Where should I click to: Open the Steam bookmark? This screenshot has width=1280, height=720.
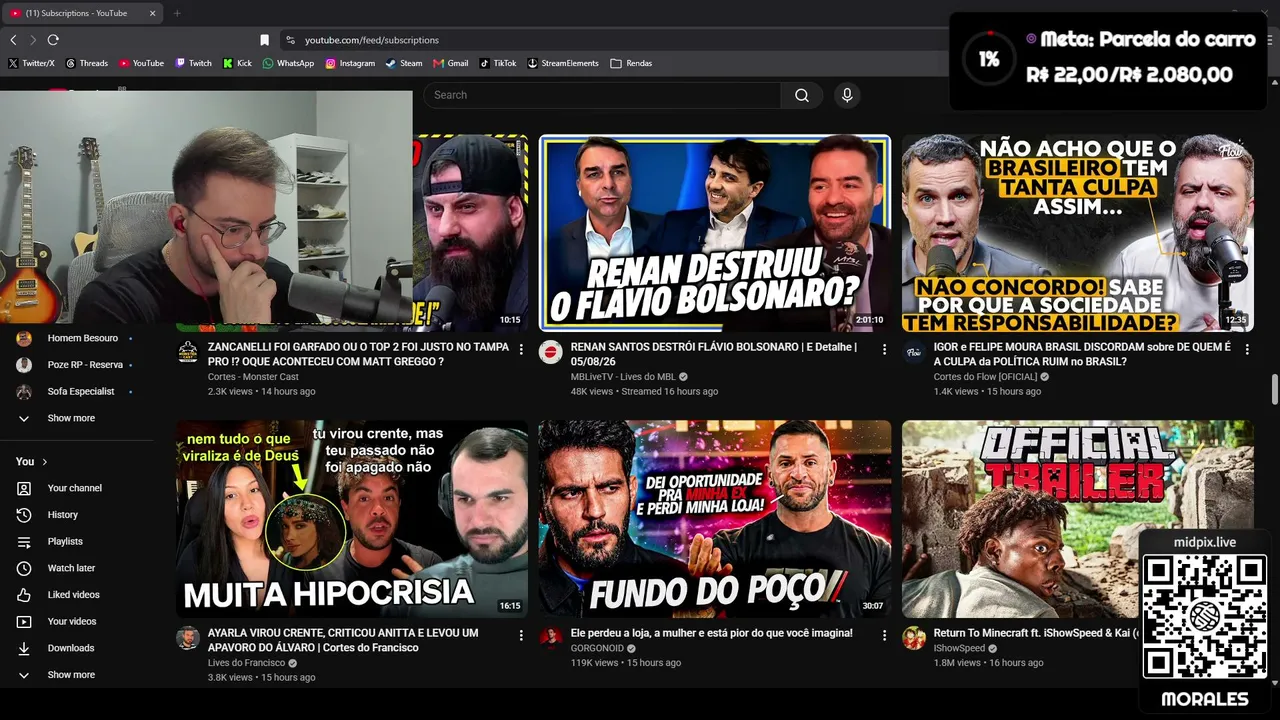[x=404, y=63]
